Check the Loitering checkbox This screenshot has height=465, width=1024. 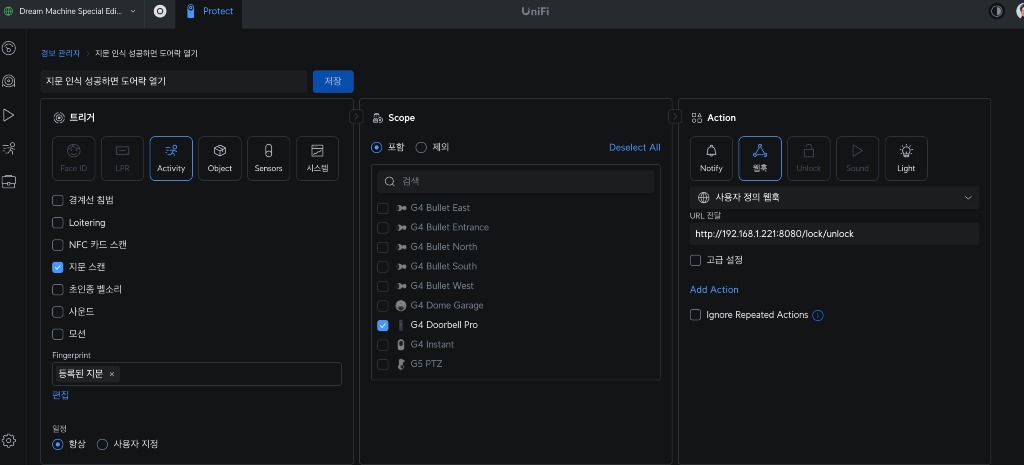click(x=58, y=223)
